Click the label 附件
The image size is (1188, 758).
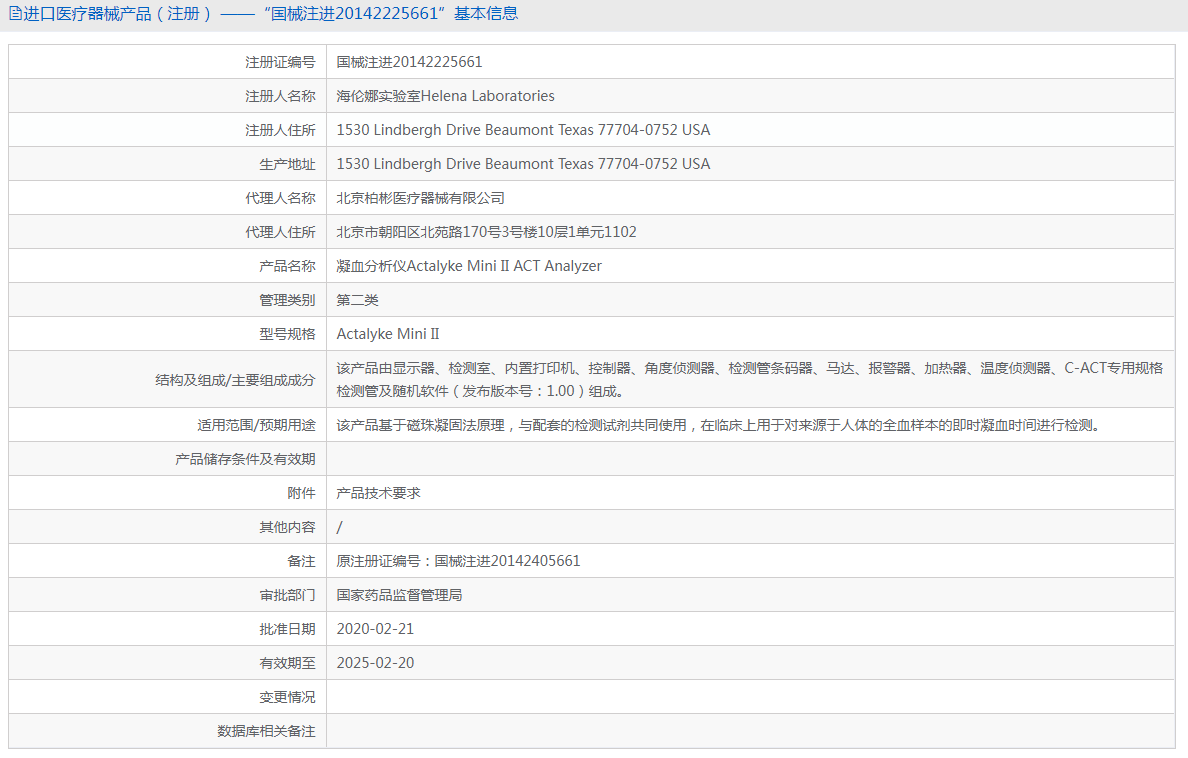point(301,494)
